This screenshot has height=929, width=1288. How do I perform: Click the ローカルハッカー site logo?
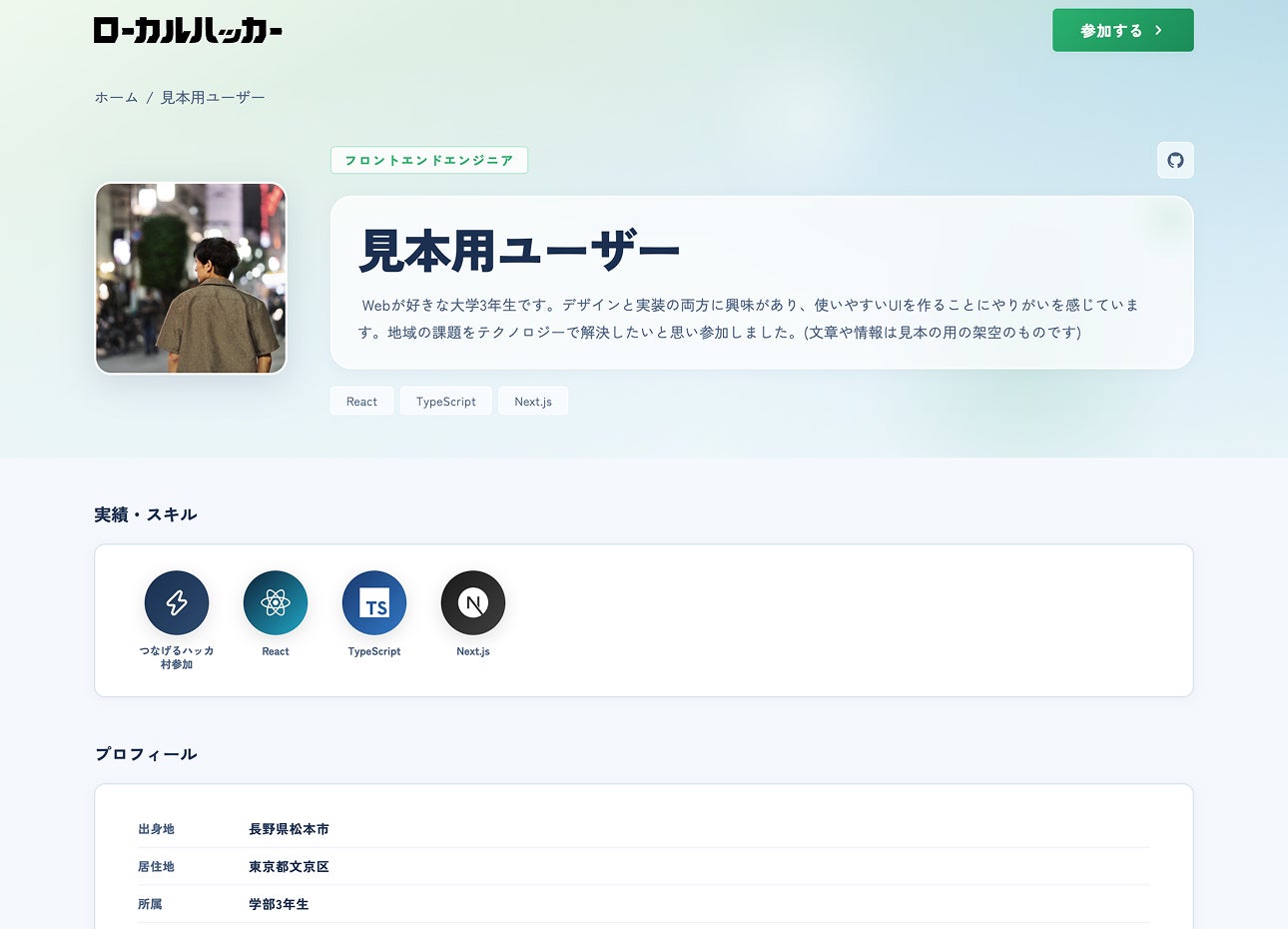[188, 30]
